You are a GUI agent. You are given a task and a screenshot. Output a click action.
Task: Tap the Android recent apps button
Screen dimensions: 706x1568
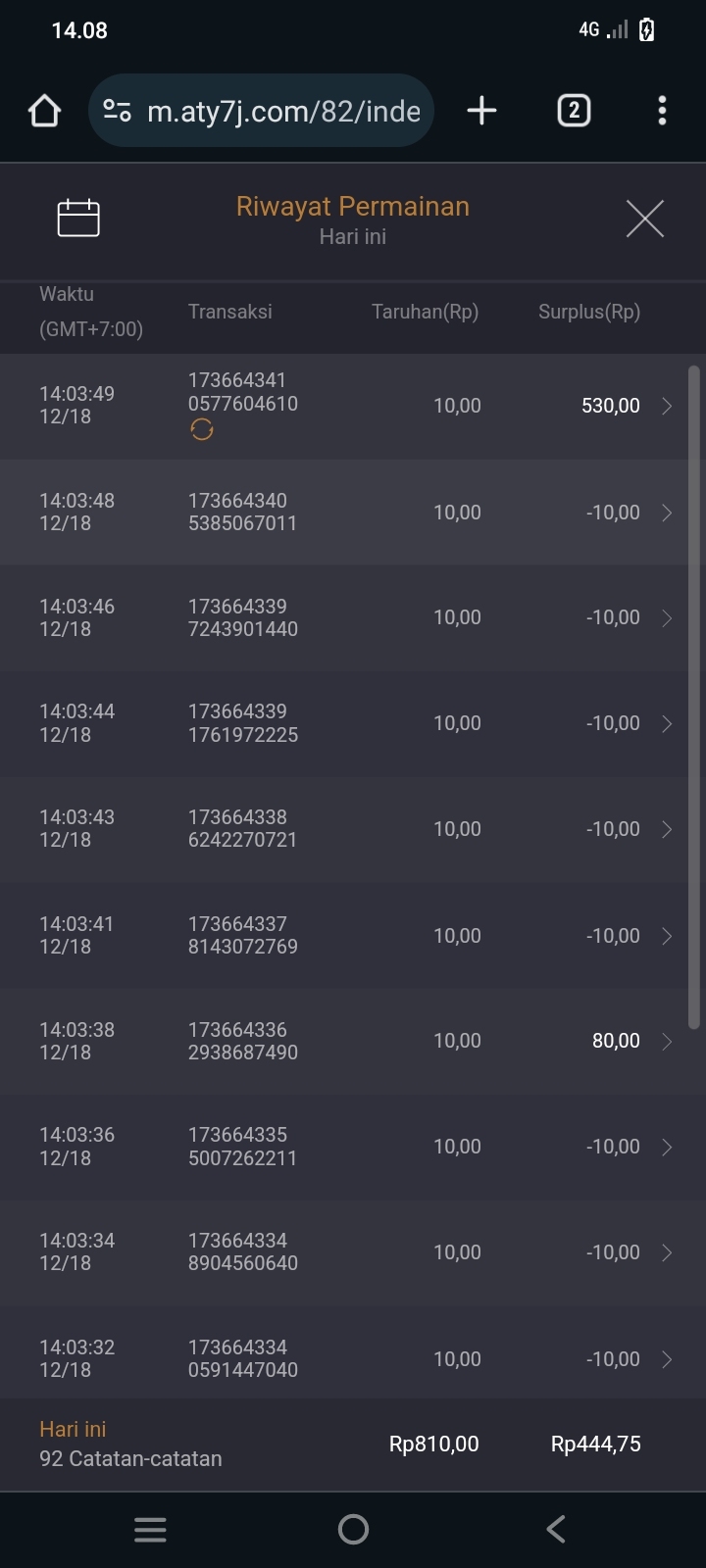tap(150, 1529)
